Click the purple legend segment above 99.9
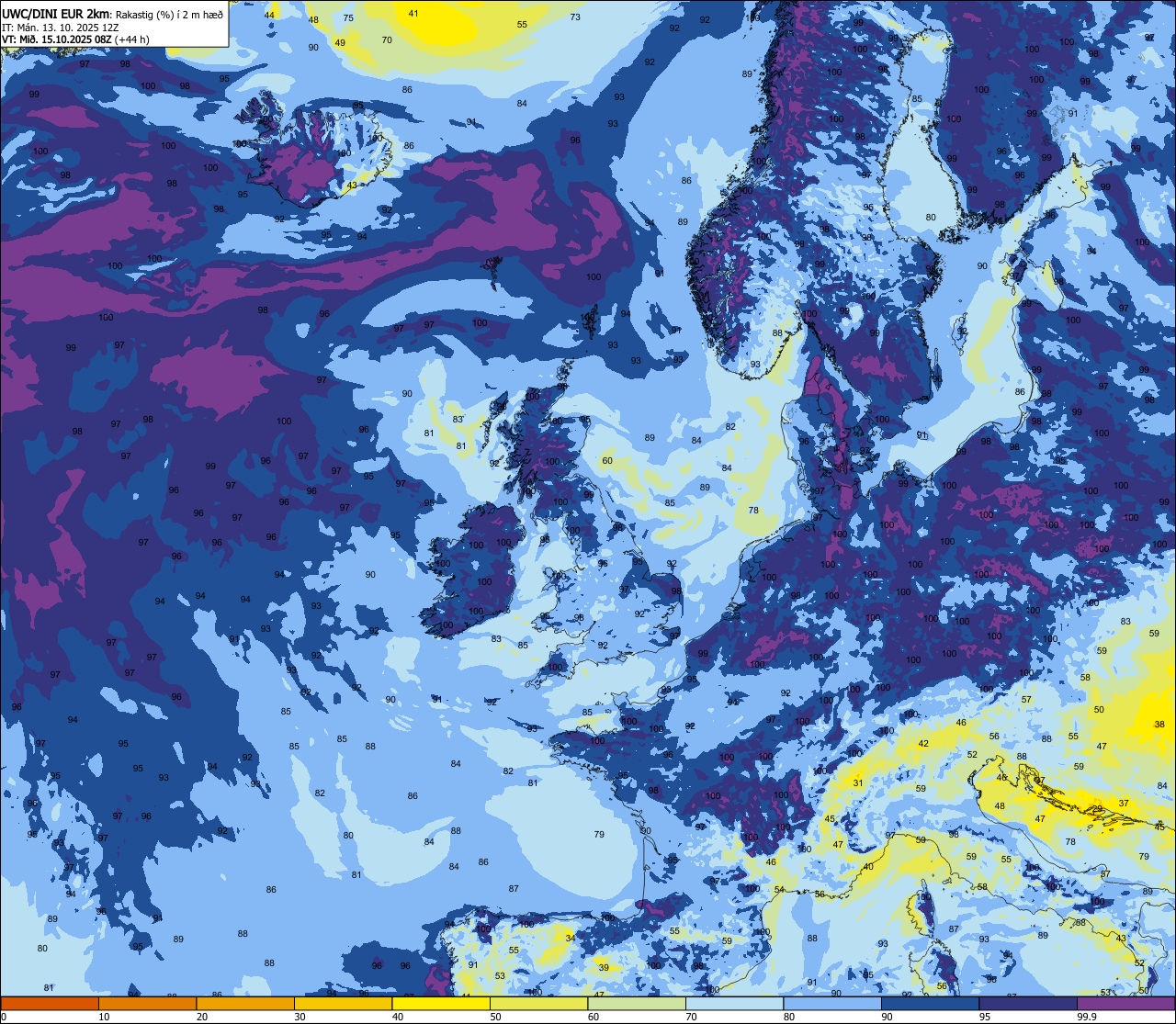The width and height of the screenshot is (1176, 1024). click(1125, 1003)
